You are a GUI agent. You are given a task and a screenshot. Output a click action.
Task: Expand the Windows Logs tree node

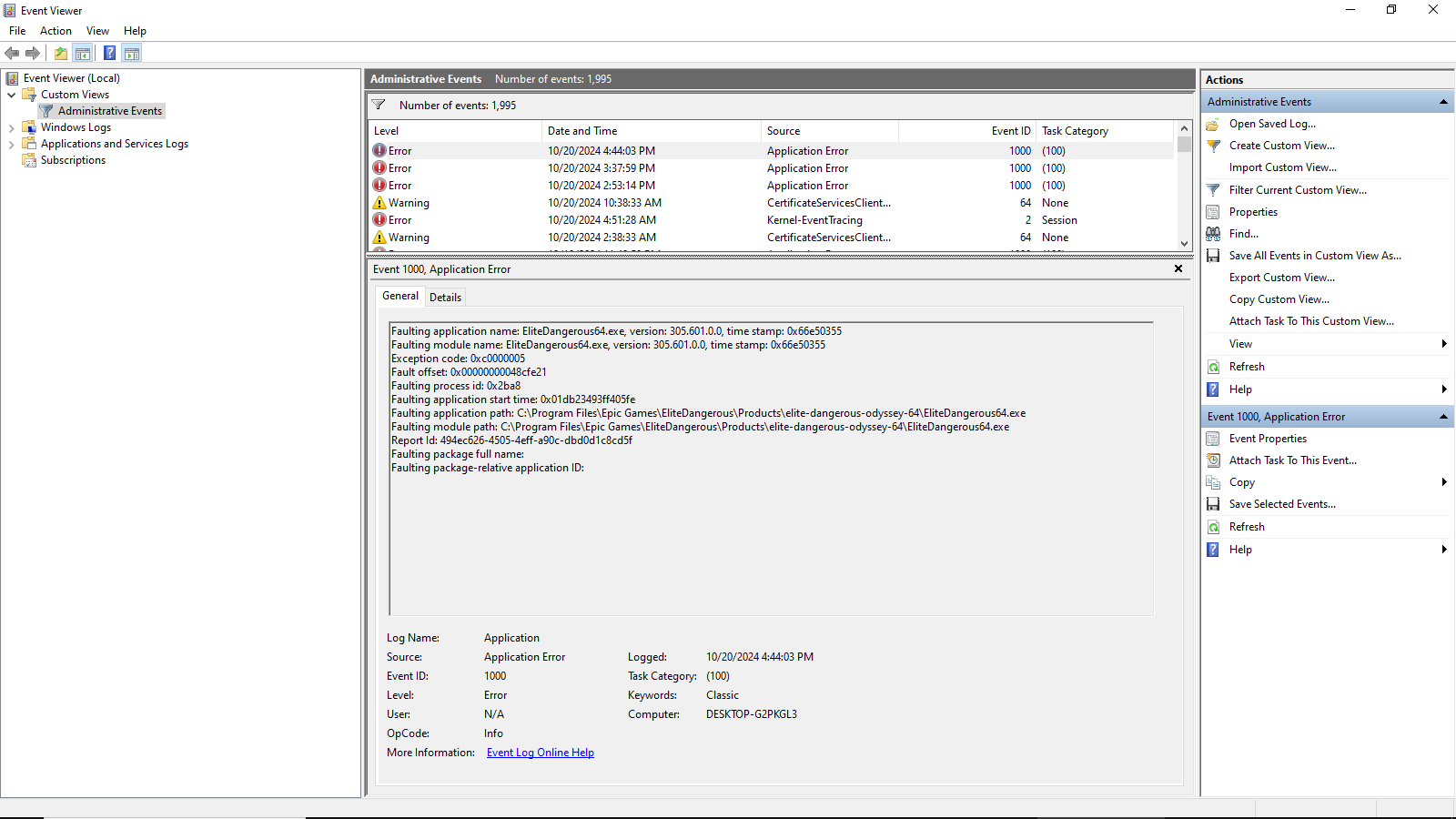tap(11, 127)
